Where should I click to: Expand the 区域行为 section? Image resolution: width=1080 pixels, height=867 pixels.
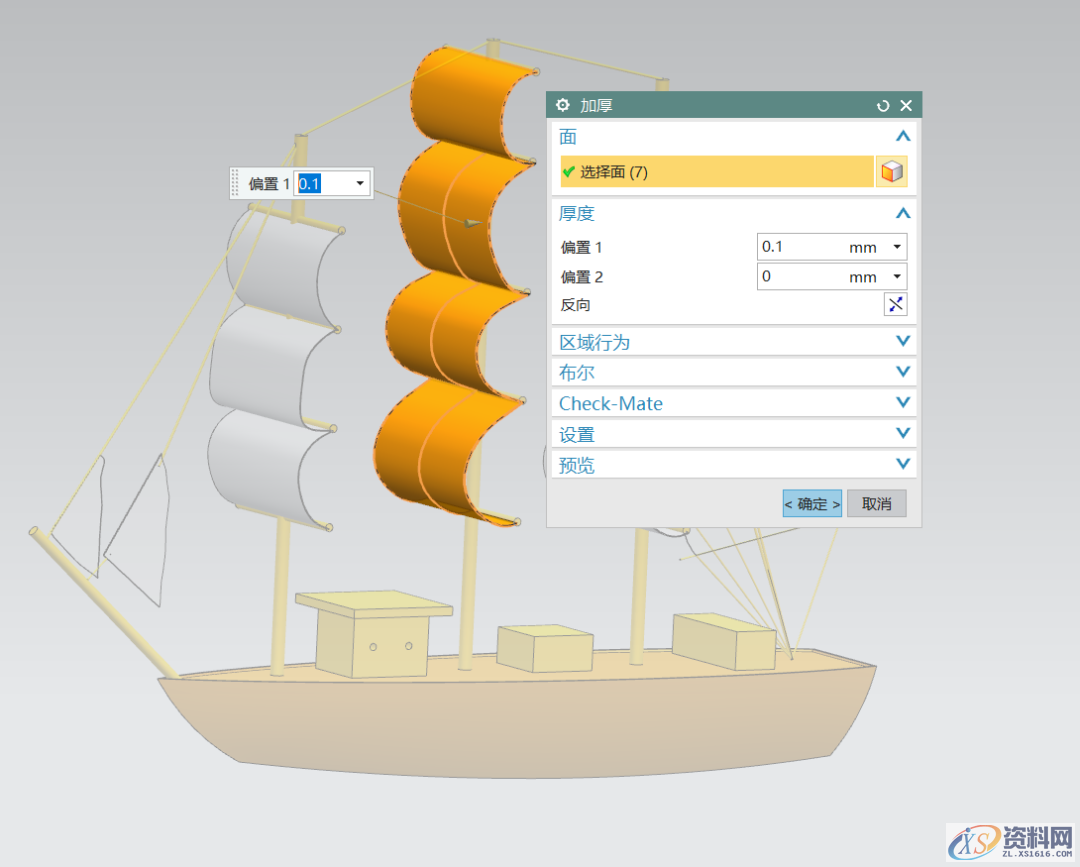pos(903,342)
